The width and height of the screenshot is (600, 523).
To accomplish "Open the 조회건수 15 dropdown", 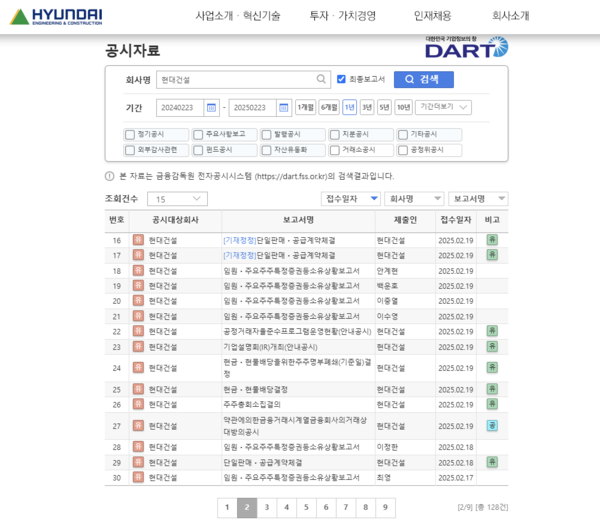I will 177,199.
